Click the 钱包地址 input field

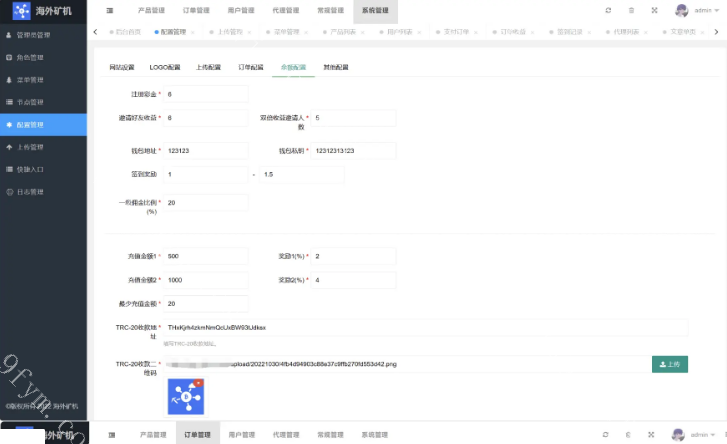(x=205, y=150)
